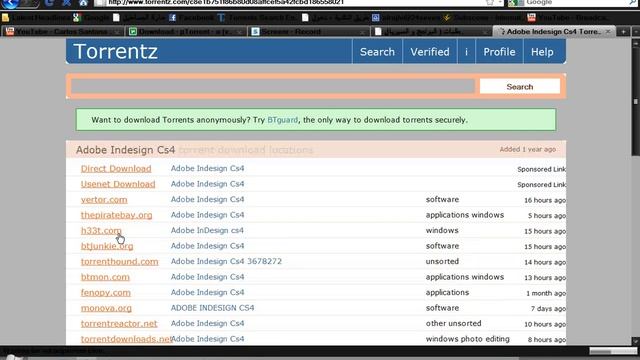Open the torrentreactor.net torrent link
The image size is (640, 360).
tap(119, 324)
